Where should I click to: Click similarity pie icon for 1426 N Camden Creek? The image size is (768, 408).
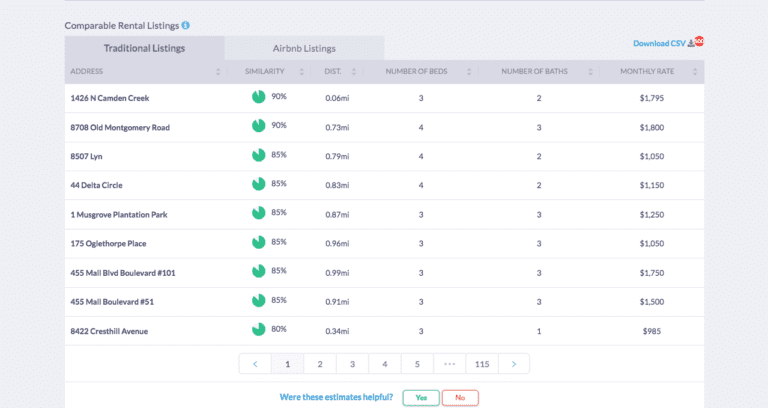(x=259, y=98)
